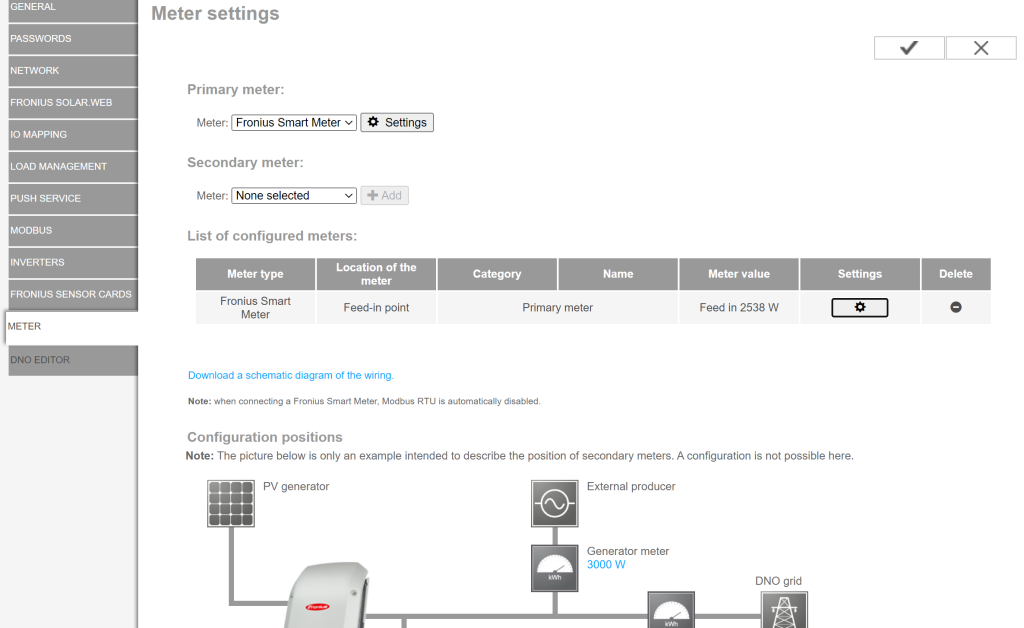Click the List of configured meters heading
This screenshot has height=628, width=1024.
[272, 236]
